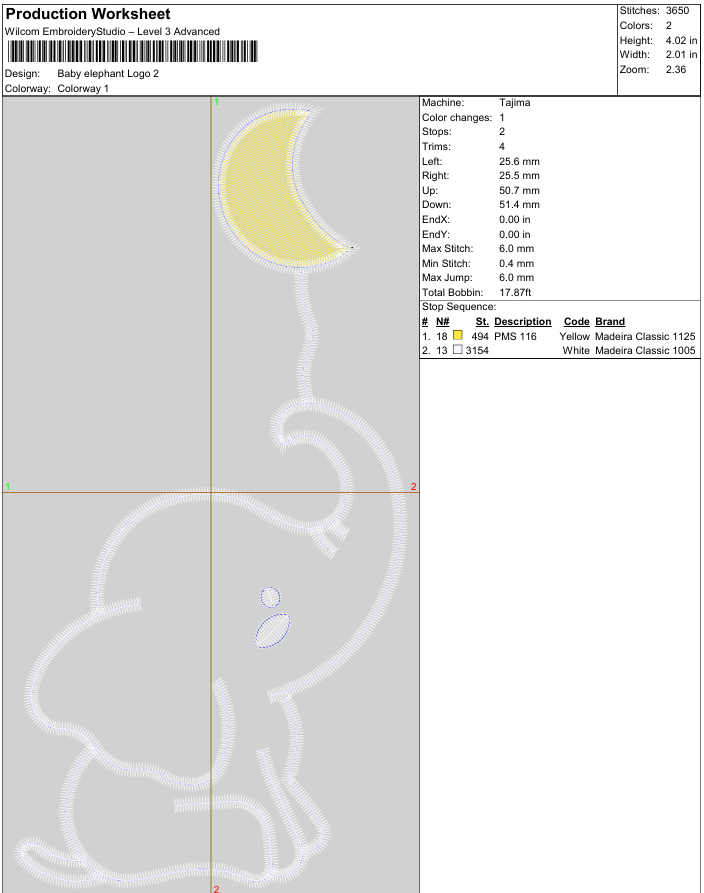Click the Description column header
Image resolution: width=704 pixels, height=893 pixels.
[x=522, y=322]
